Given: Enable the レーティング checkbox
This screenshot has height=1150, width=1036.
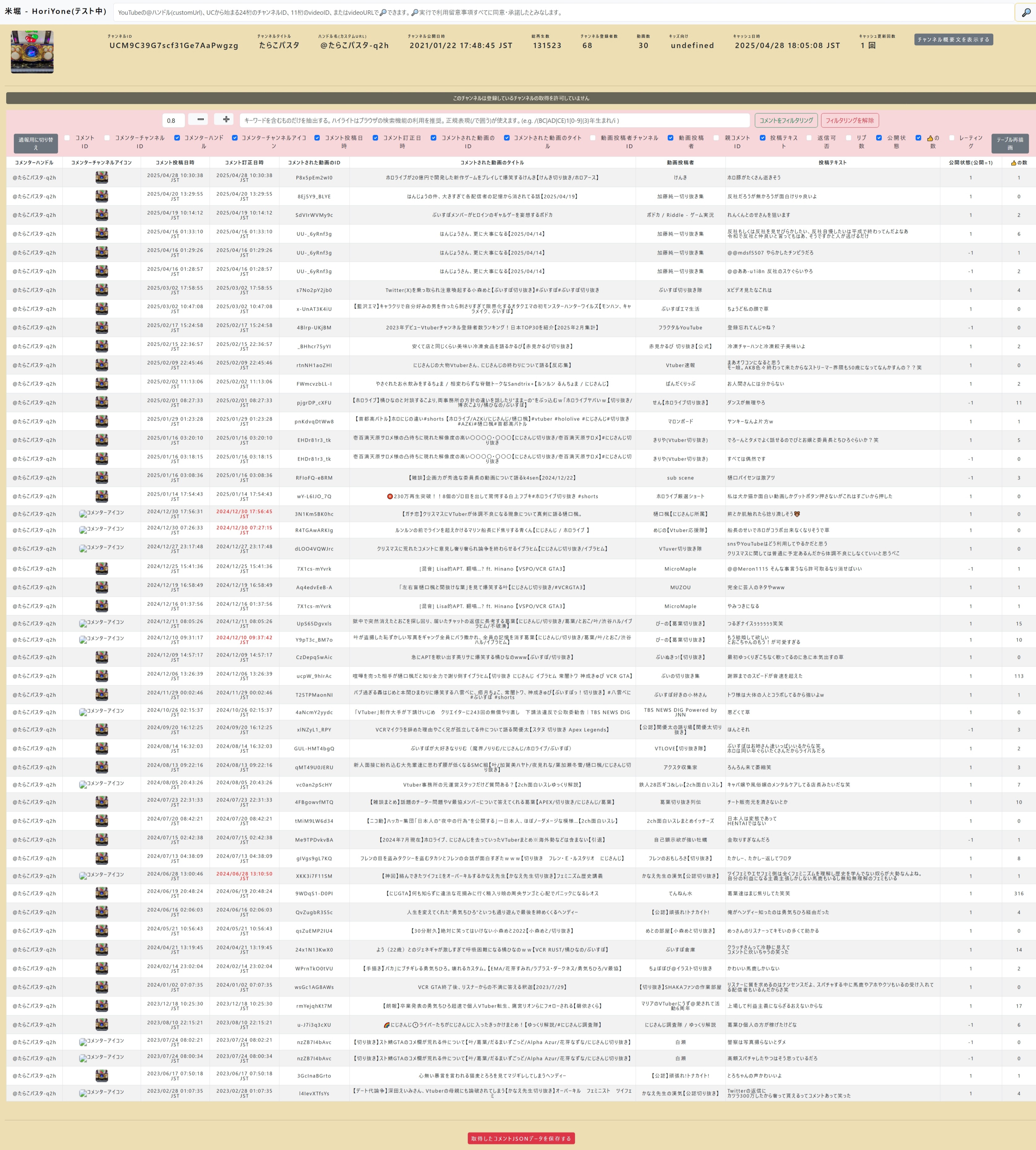Looking at the screenshot, I should click(x=951, y=138).
